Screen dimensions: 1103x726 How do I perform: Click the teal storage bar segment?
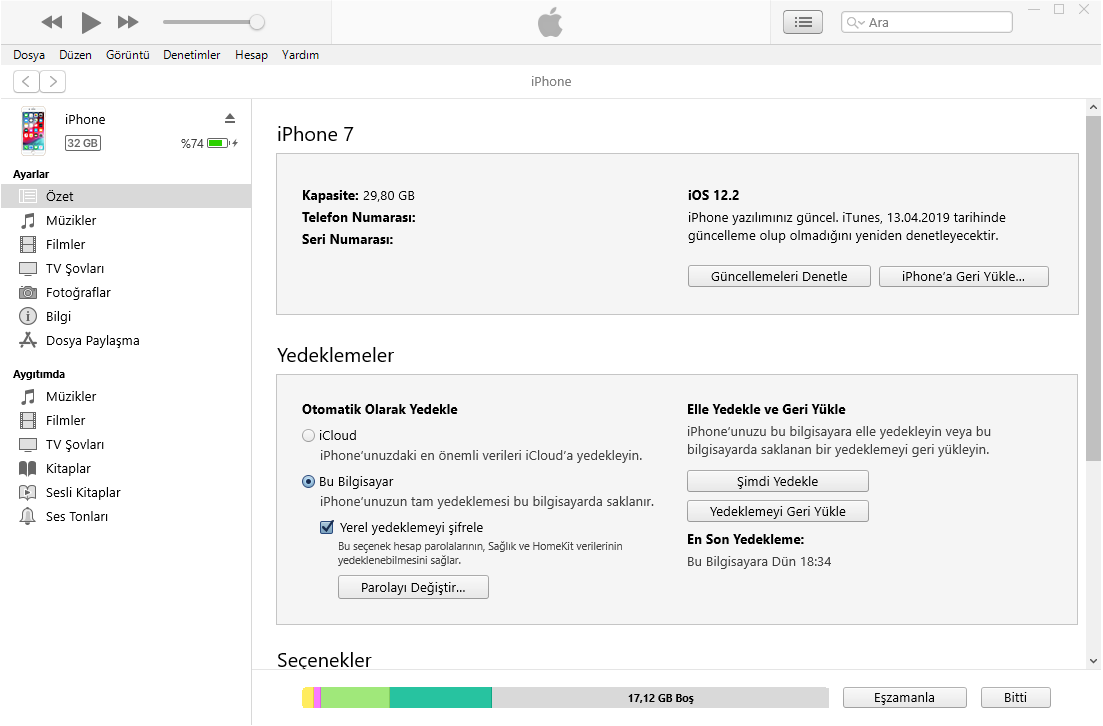coord(440,698)
